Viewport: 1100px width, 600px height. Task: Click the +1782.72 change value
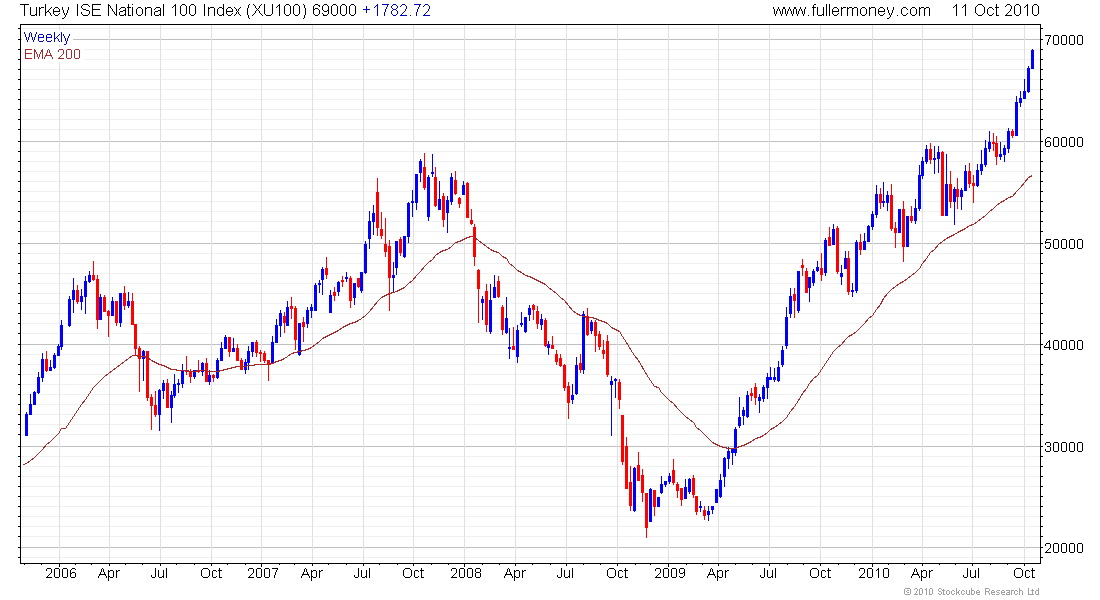click(396, 11)
